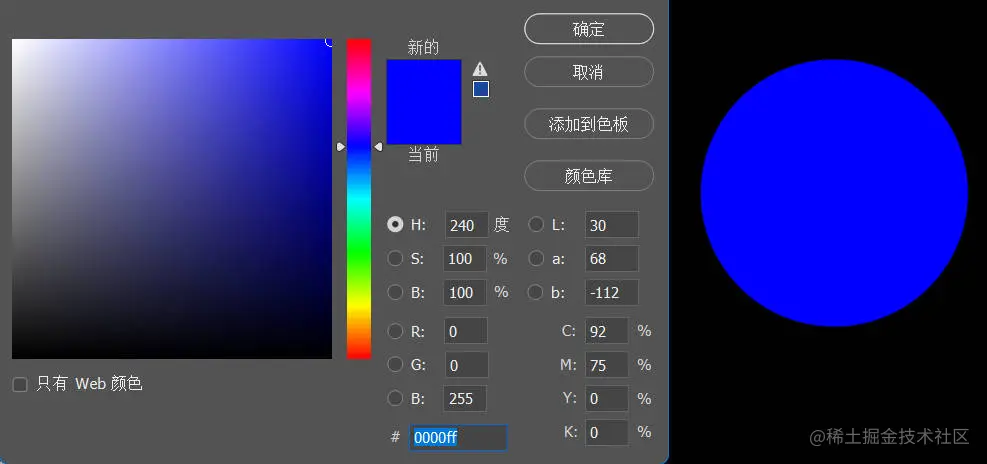Click the 新的 label text

coord(423,48)
